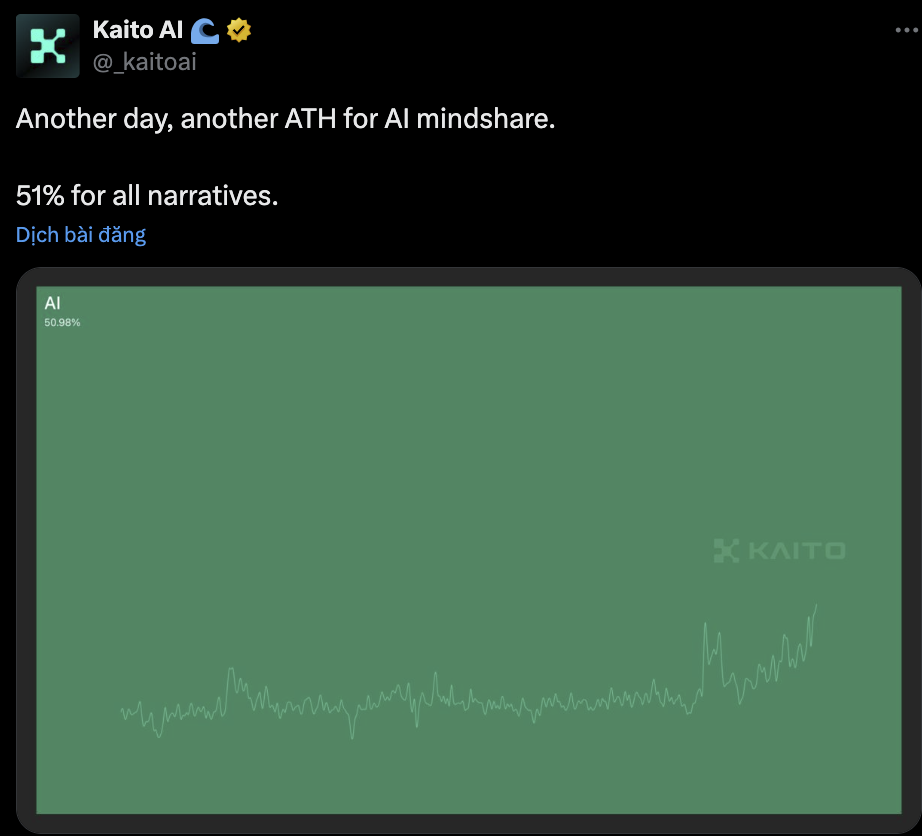Open the @_kaitoai handle link

(x=145, y=62)
